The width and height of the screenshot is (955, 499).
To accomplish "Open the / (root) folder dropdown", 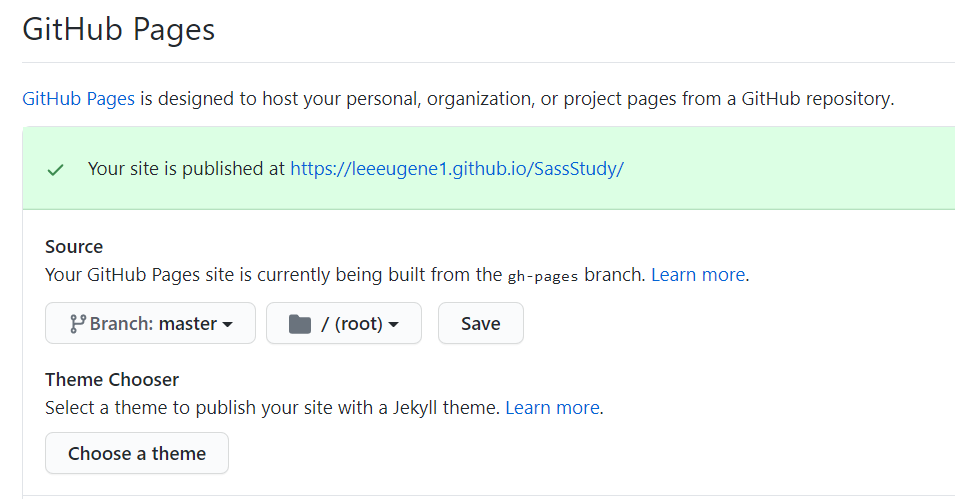I will (x=344, y=323).
